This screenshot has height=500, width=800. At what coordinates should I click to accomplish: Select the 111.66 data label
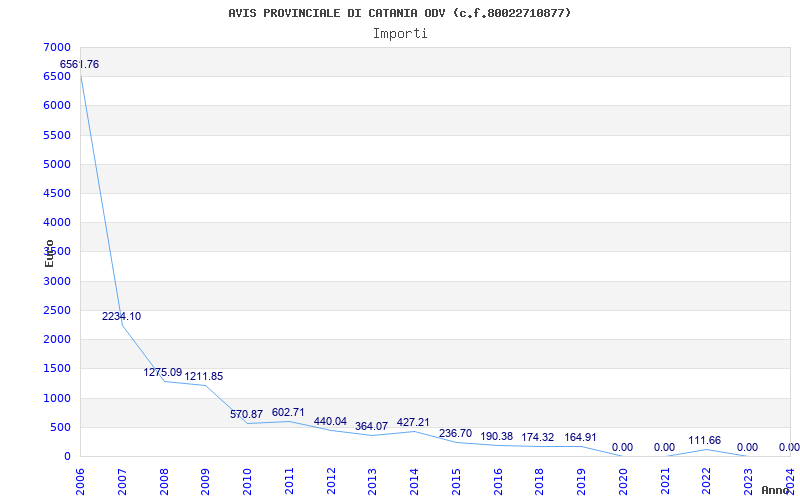(x=705, y=440)
